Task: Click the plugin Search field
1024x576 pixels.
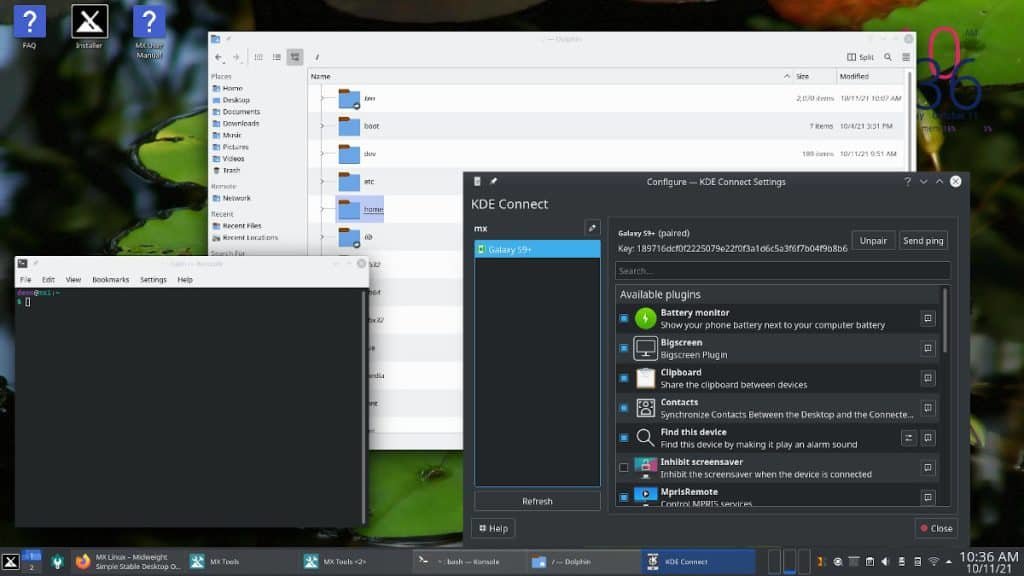Action: click(782, 270)
